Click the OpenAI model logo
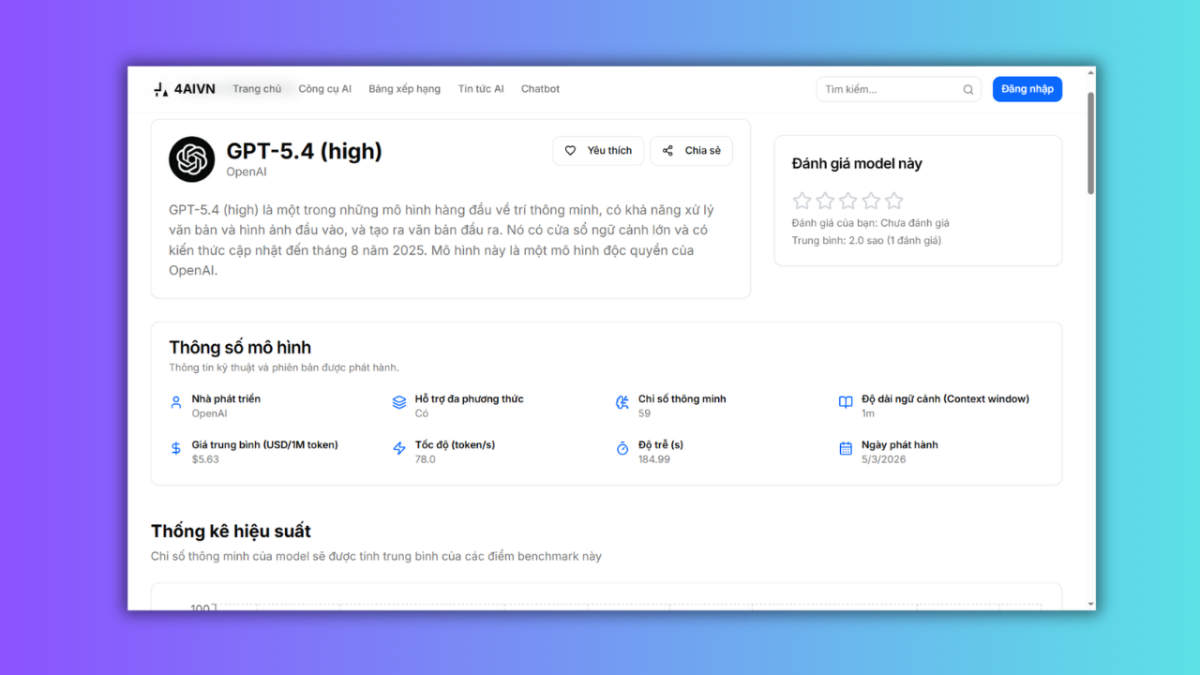 click(x=192, y=159)
